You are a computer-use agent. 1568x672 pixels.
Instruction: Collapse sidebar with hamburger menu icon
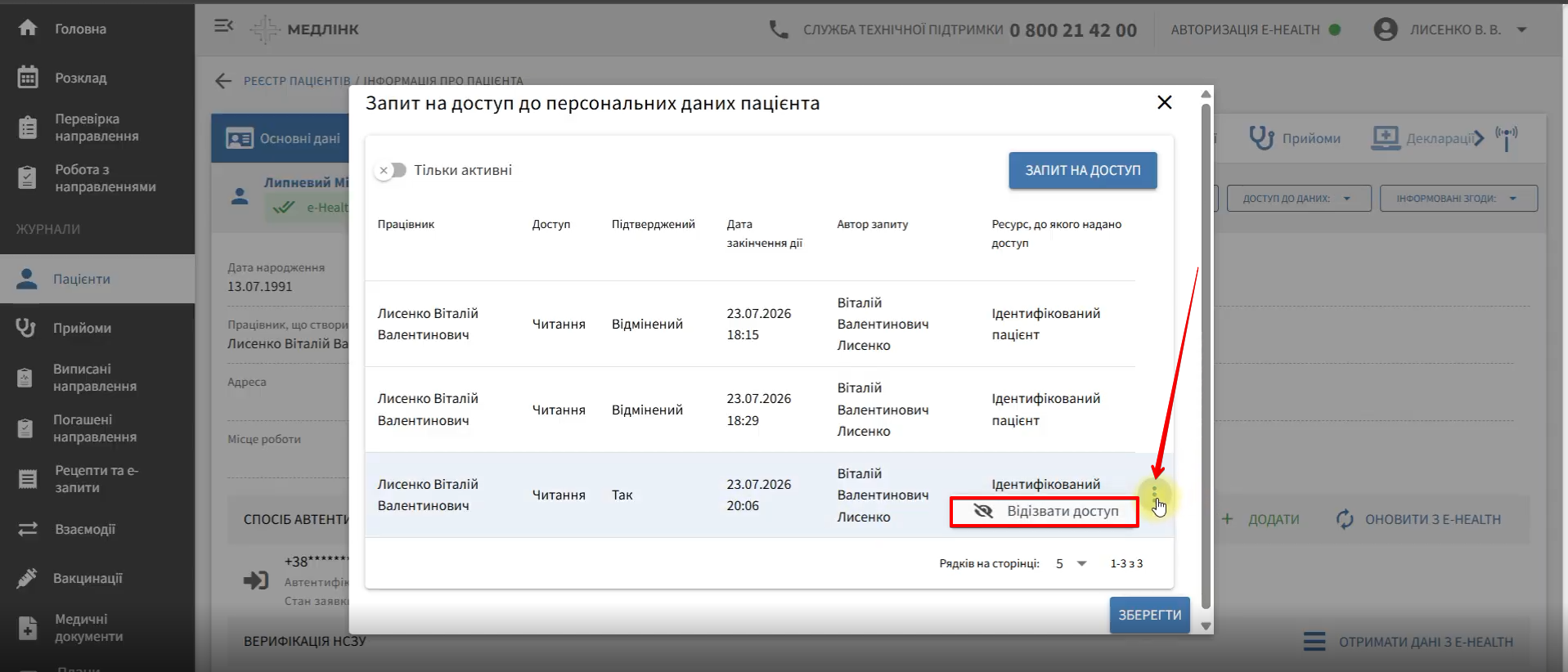tap(223, 26)
